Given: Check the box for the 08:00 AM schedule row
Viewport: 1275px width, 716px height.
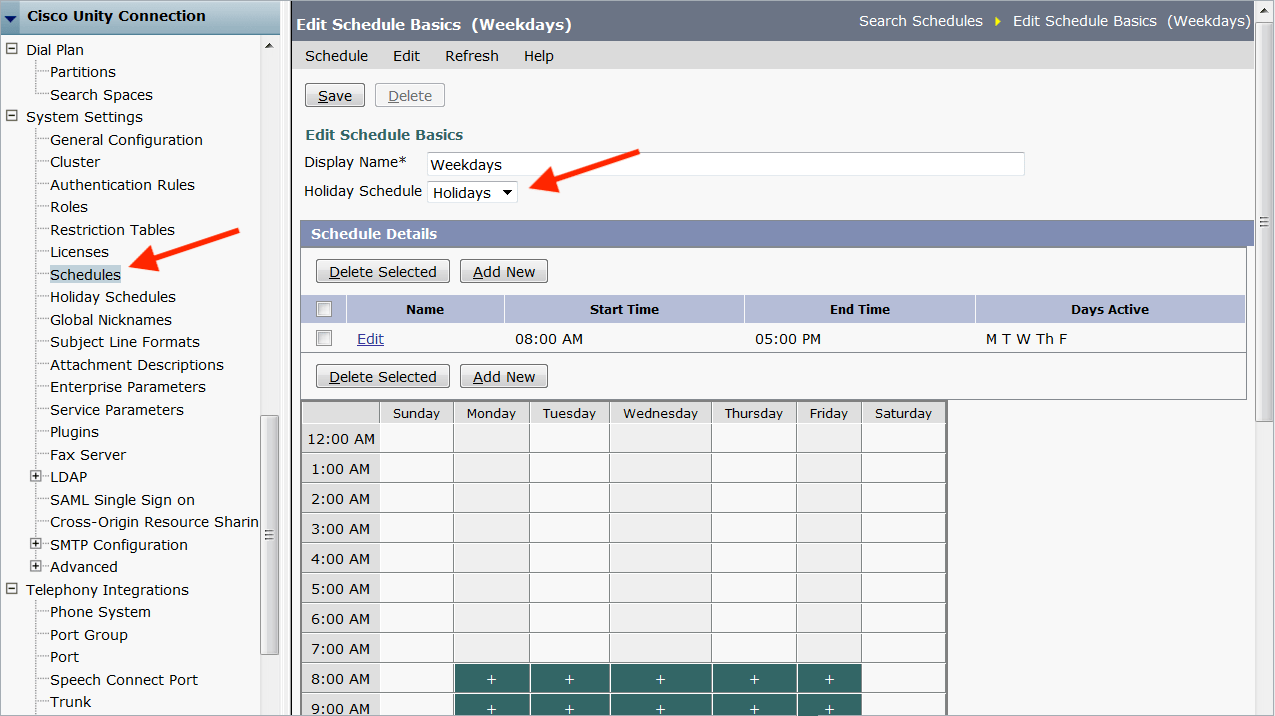Looking at the screenshot, I should coord(324,339).
